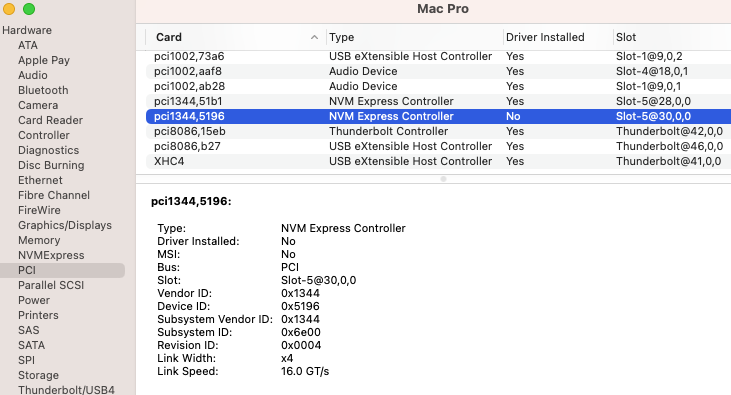Open Card Reader section
The height and width of the screenshot is (395, 731).
tap(50, 120)
